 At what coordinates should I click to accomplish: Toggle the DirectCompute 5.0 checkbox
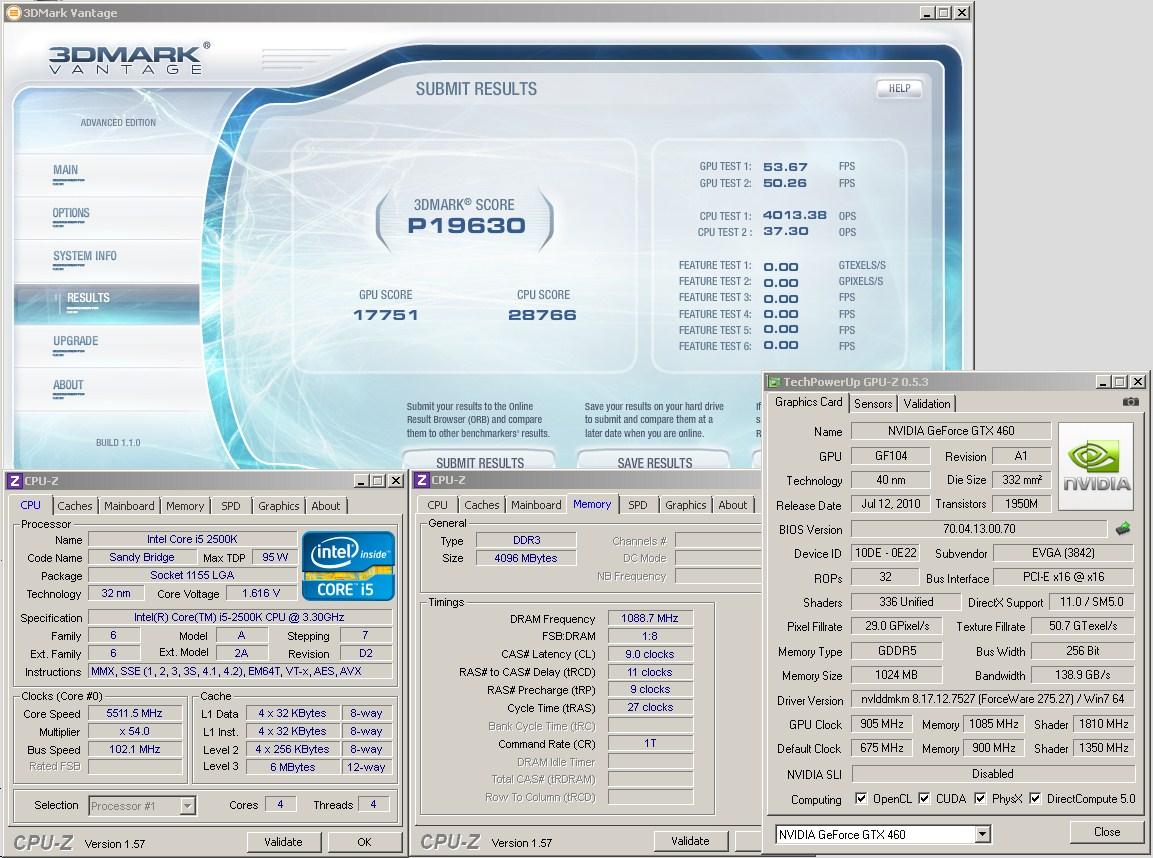[1035, 798]
